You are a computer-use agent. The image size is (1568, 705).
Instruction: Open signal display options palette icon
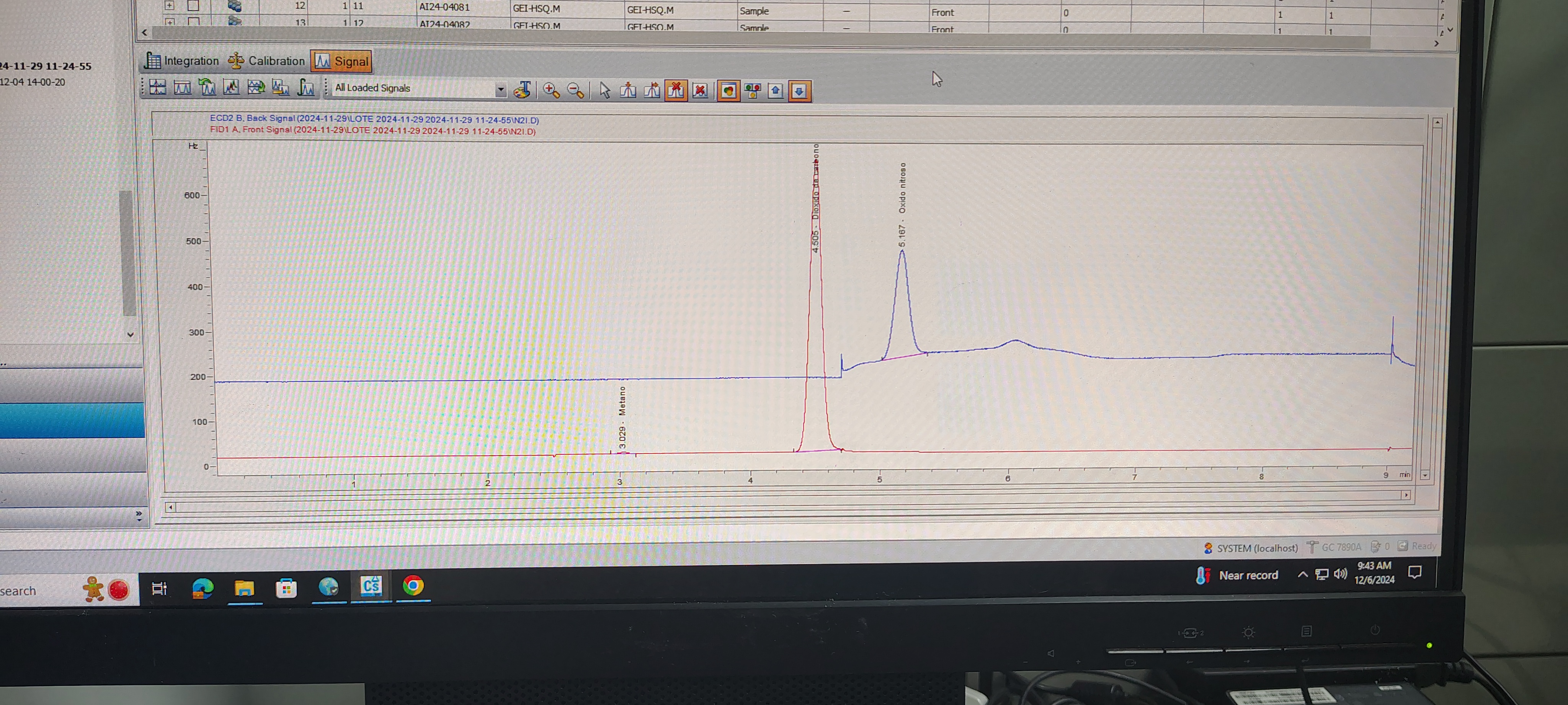(x=522, y=90)
